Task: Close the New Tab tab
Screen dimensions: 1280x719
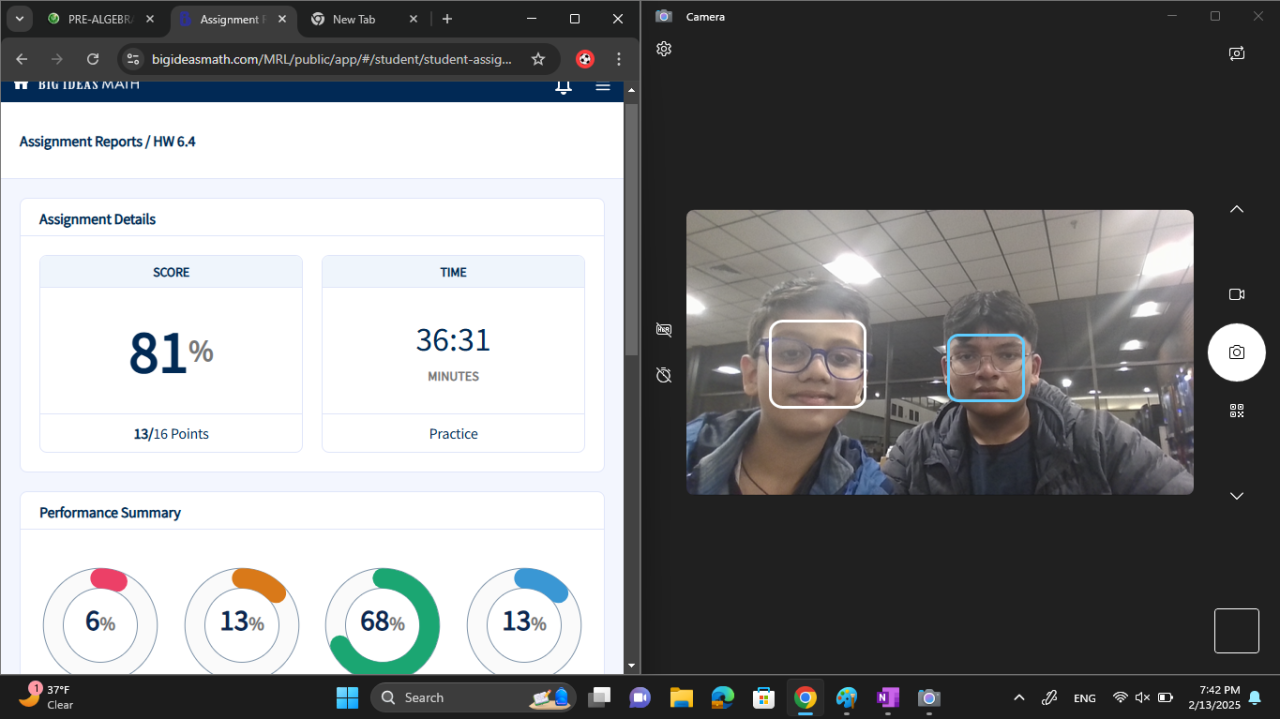Action: pyautogui.click(x=415, y=19)
